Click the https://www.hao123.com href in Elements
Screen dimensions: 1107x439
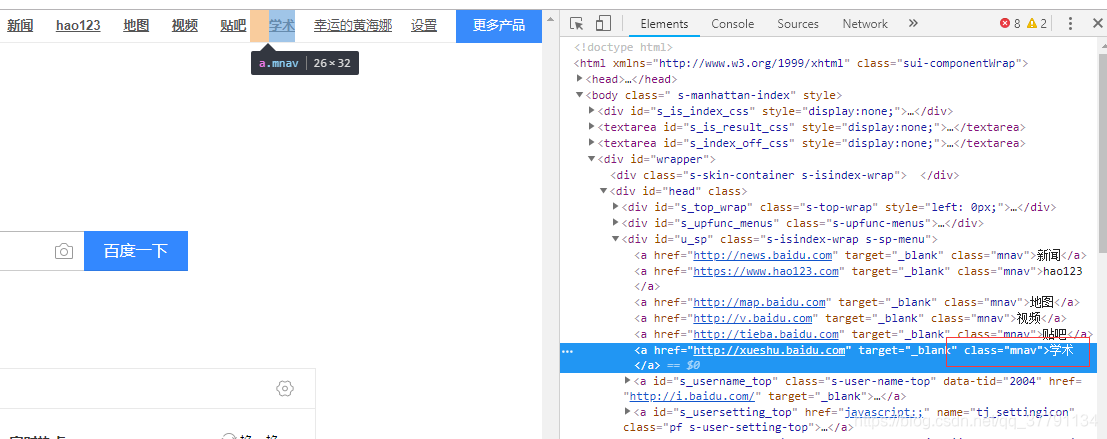point(766,271)
